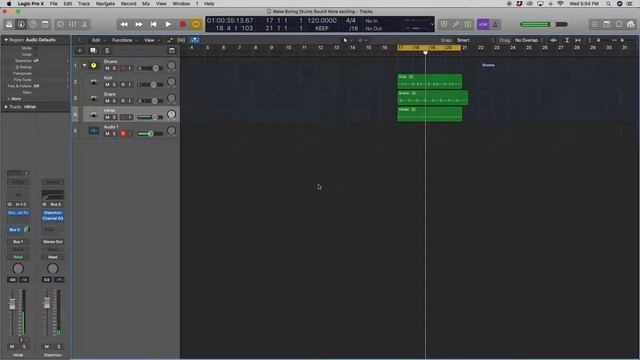This screenshot has height=360, width=640.
Task: Show the Toolbar using control bar icon
Action: [x=45, y=24]
